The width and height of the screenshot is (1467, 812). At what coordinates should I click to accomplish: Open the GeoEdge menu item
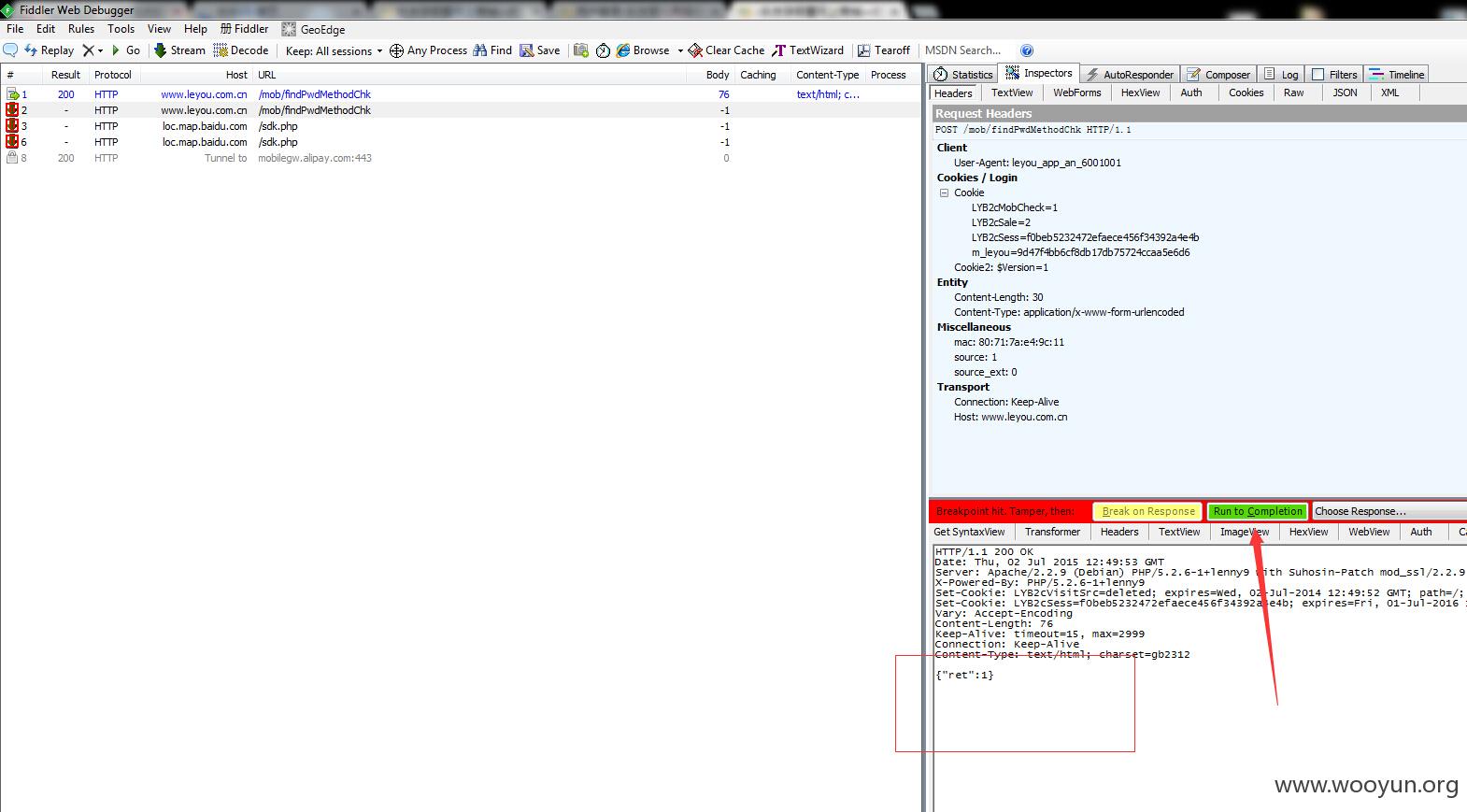coord(314,29)
